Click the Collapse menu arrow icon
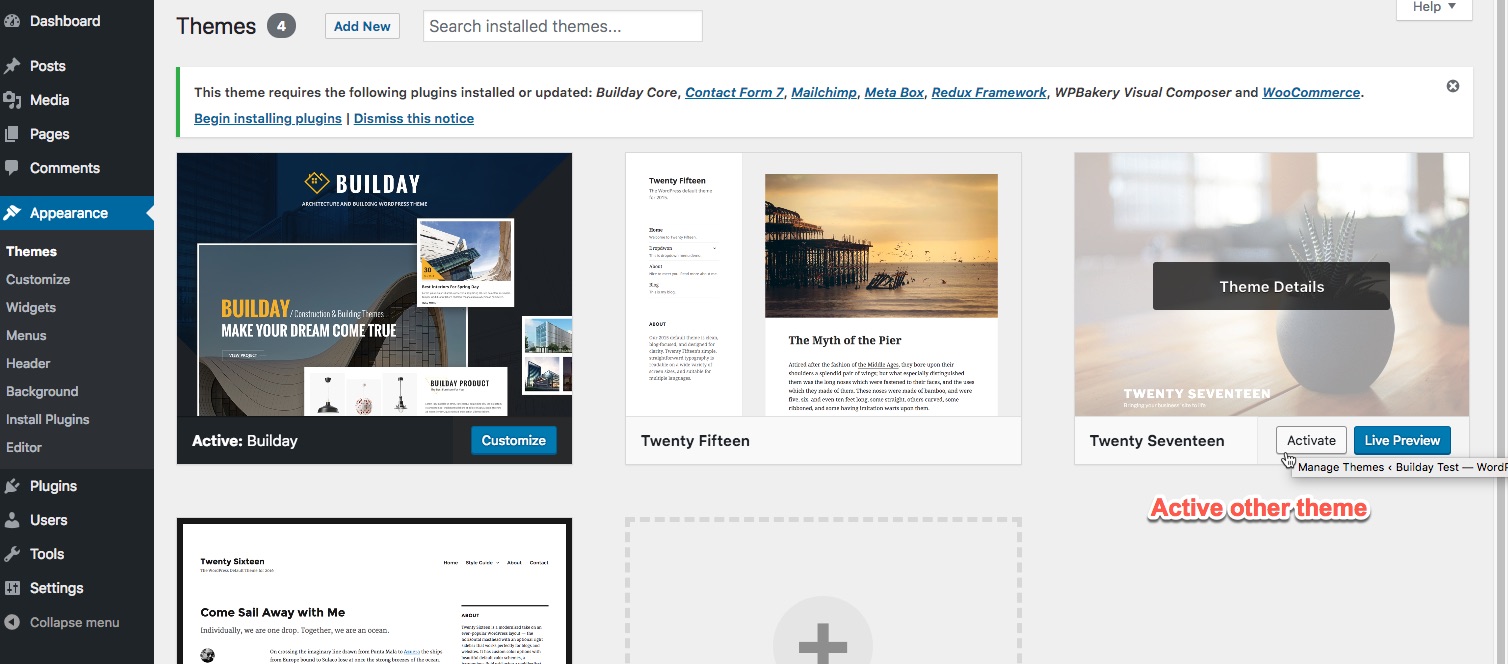The width and height of the screenshot is (1508, 664). click(12, 622)
